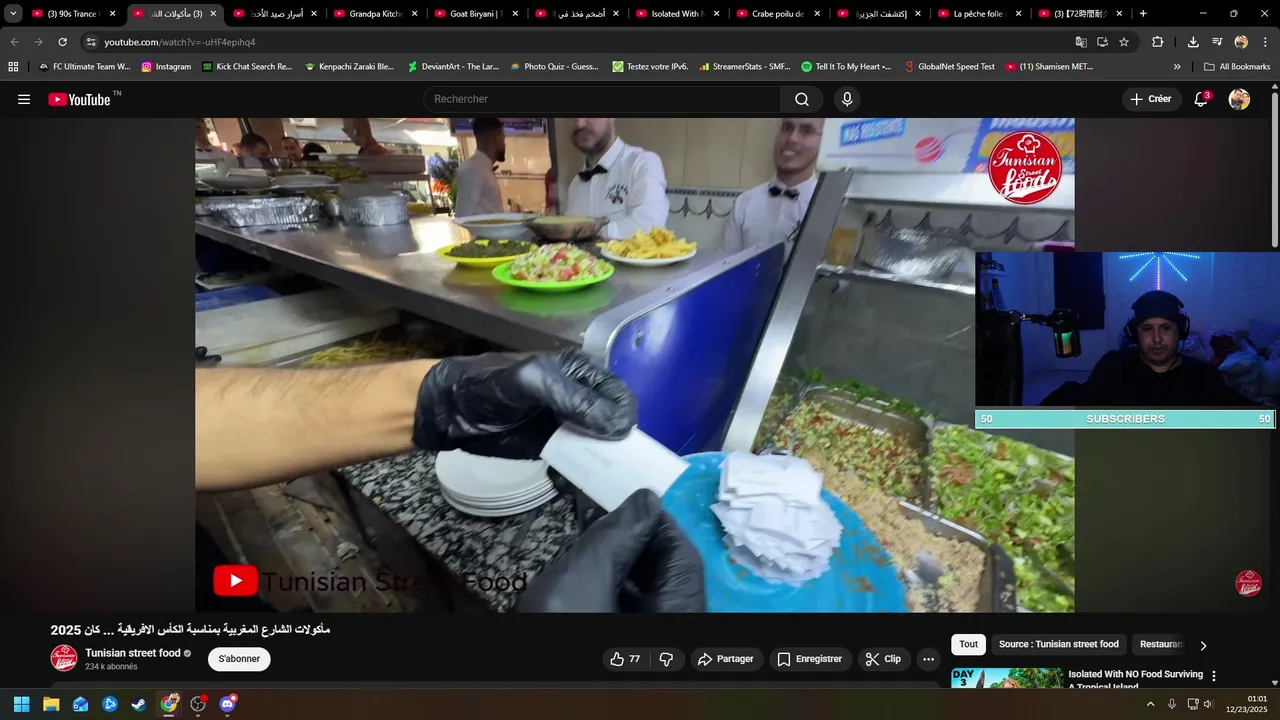Open browser extensions puzzle icon

(1158, 42)
